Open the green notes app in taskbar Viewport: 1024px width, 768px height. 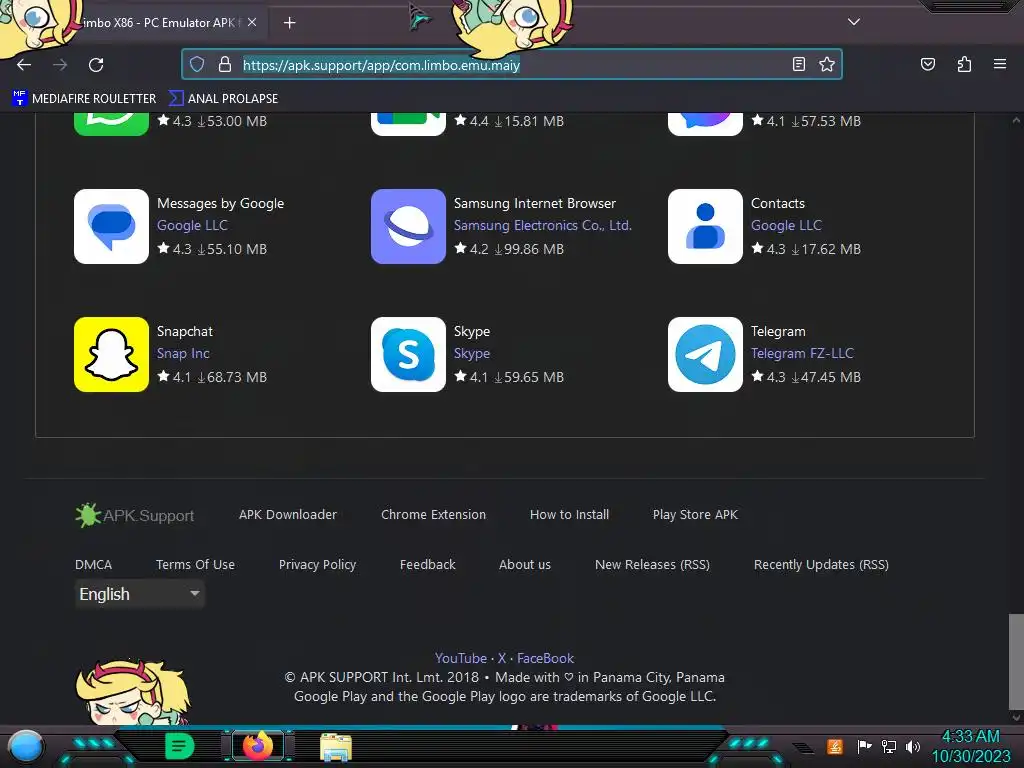[x=180, y=746]
